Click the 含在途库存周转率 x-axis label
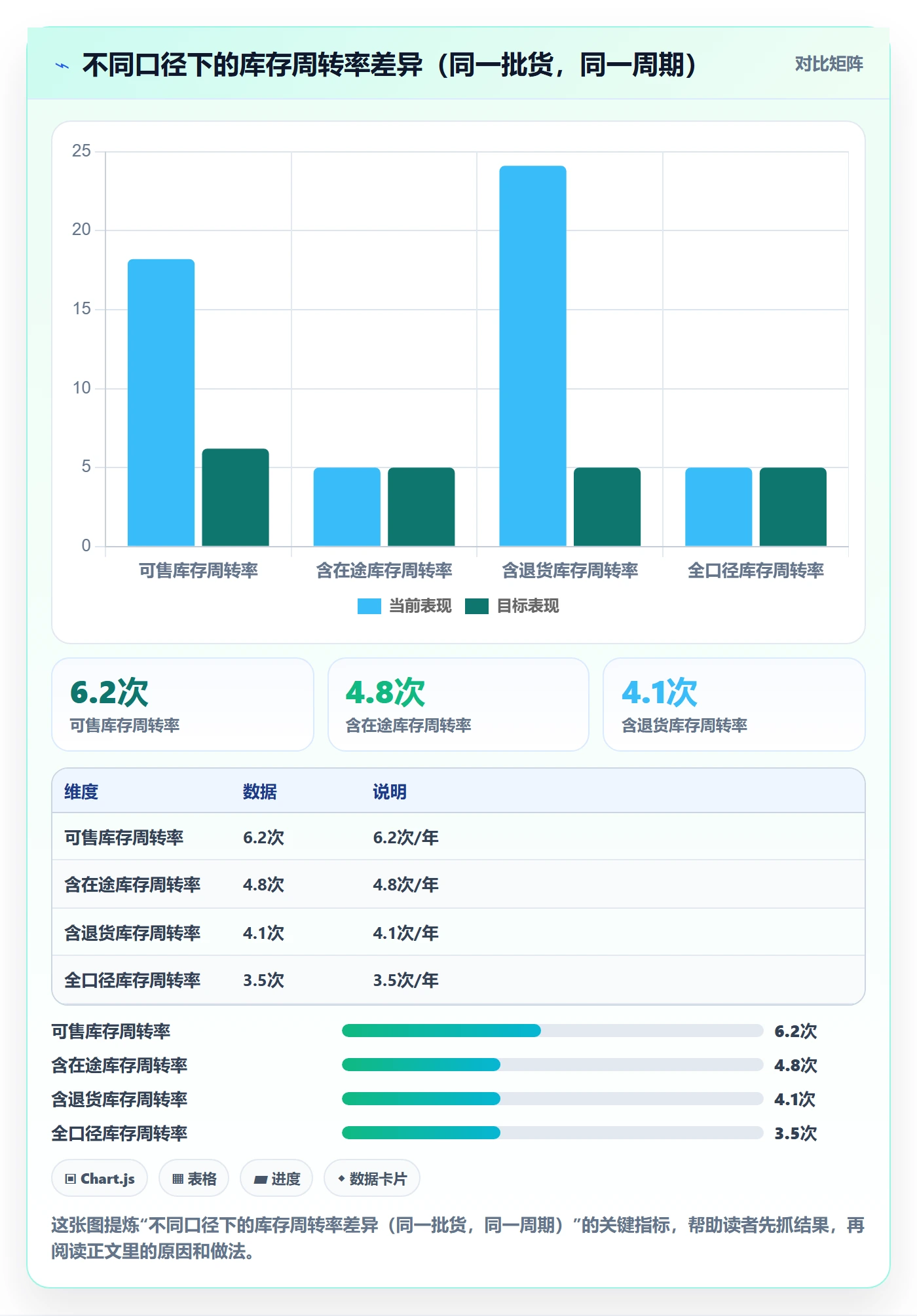This screenshot has height=1316, width=917. (384, 571)
